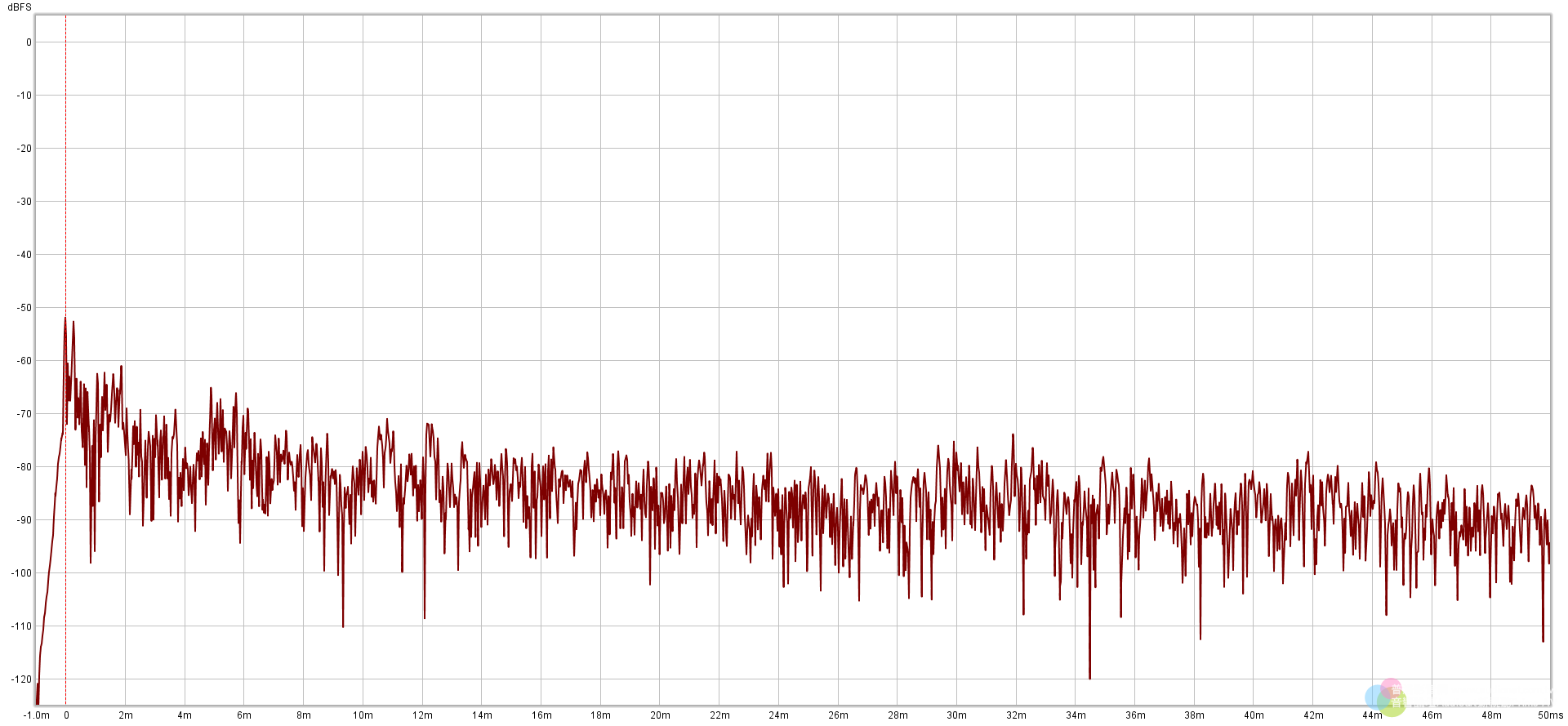Select the 34m time axis label
Screen dimensions: 1568x726
tap(1076, 715)
